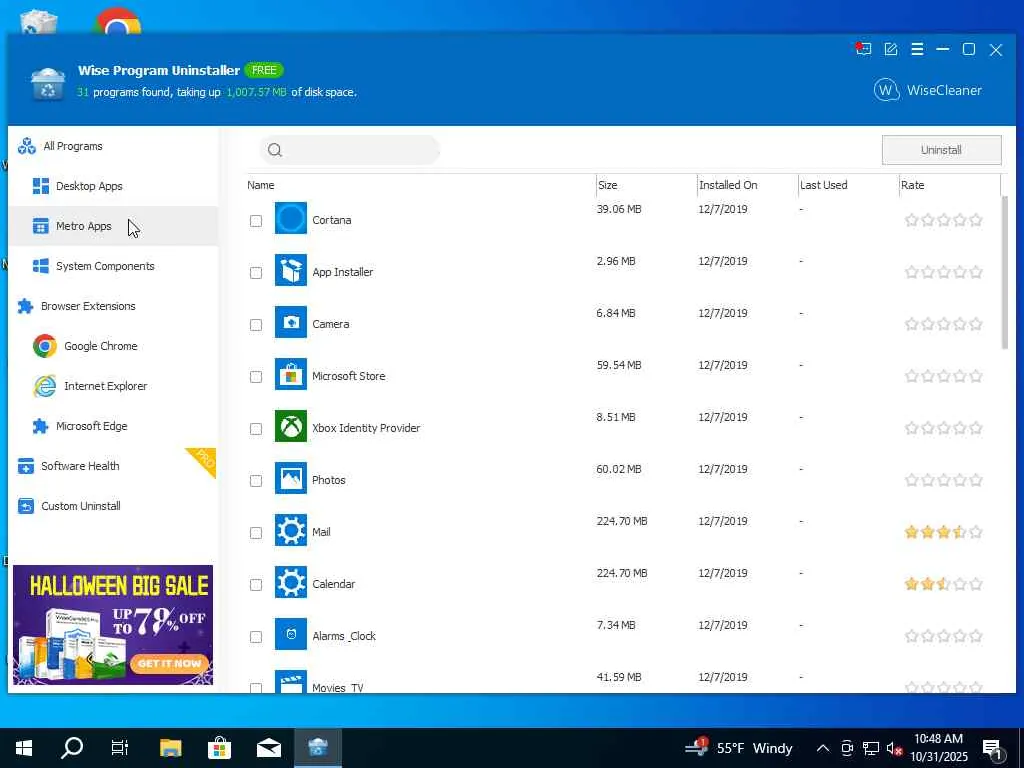This screenshot has height=768, width=1024.
Task: Check the Xbox Identity Provider checkbox
Action: 256,429
